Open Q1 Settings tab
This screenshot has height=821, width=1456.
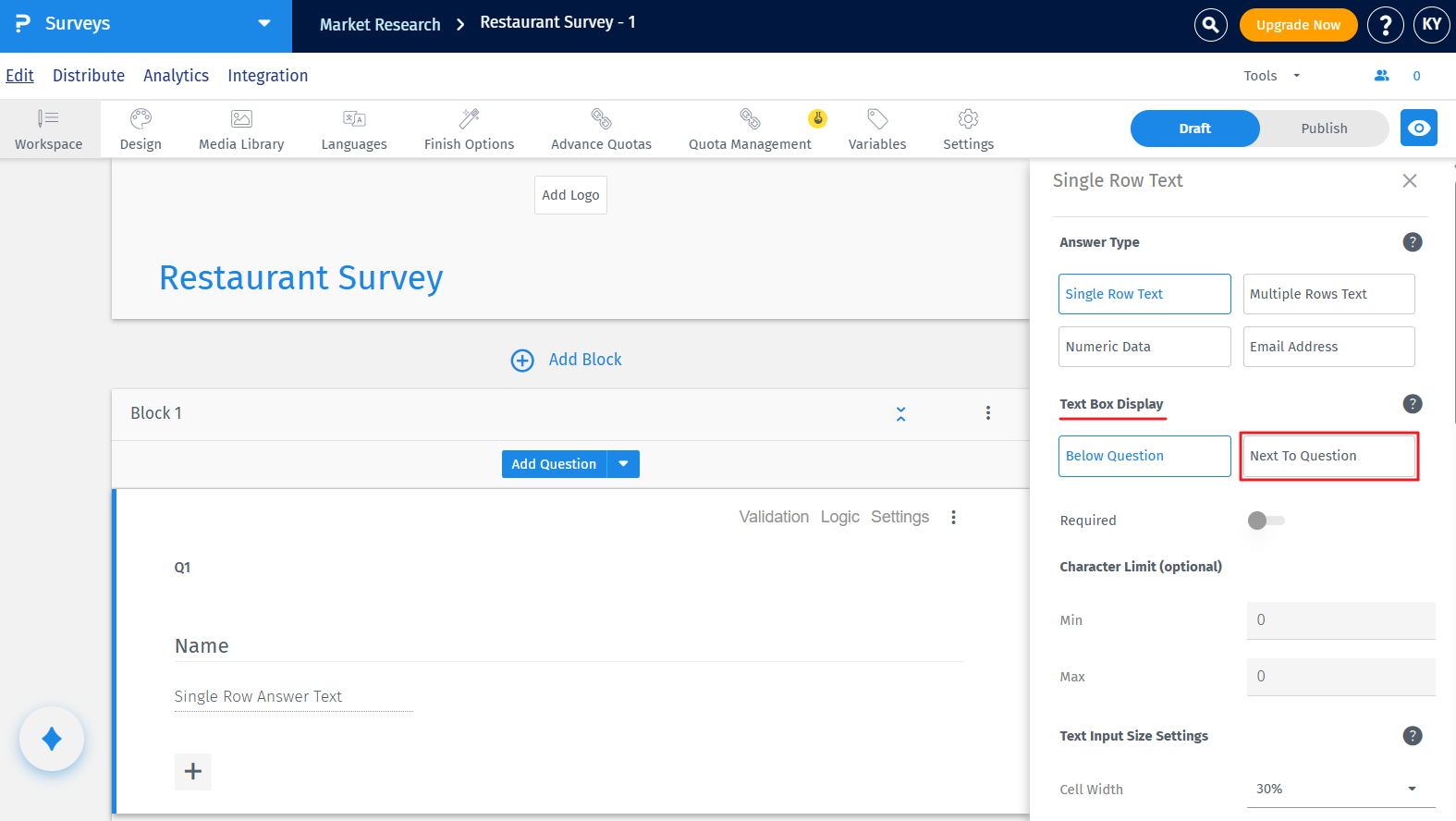tap(899, 517)
